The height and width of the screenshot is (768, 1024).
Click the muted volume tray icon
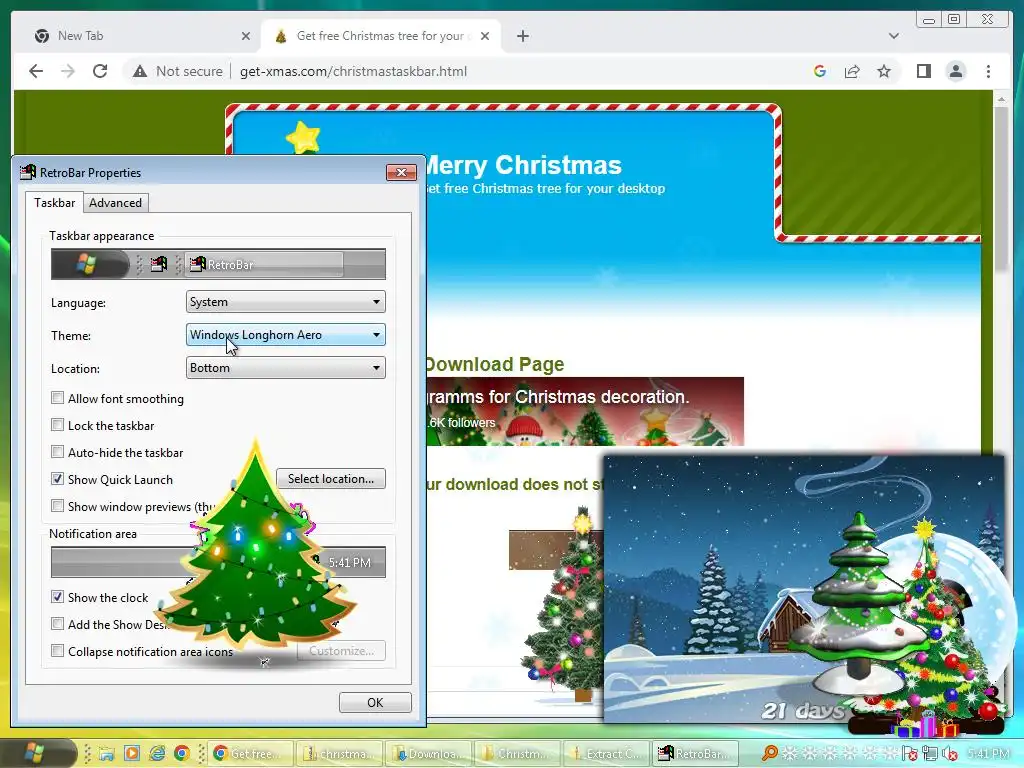tap(950, 754)
